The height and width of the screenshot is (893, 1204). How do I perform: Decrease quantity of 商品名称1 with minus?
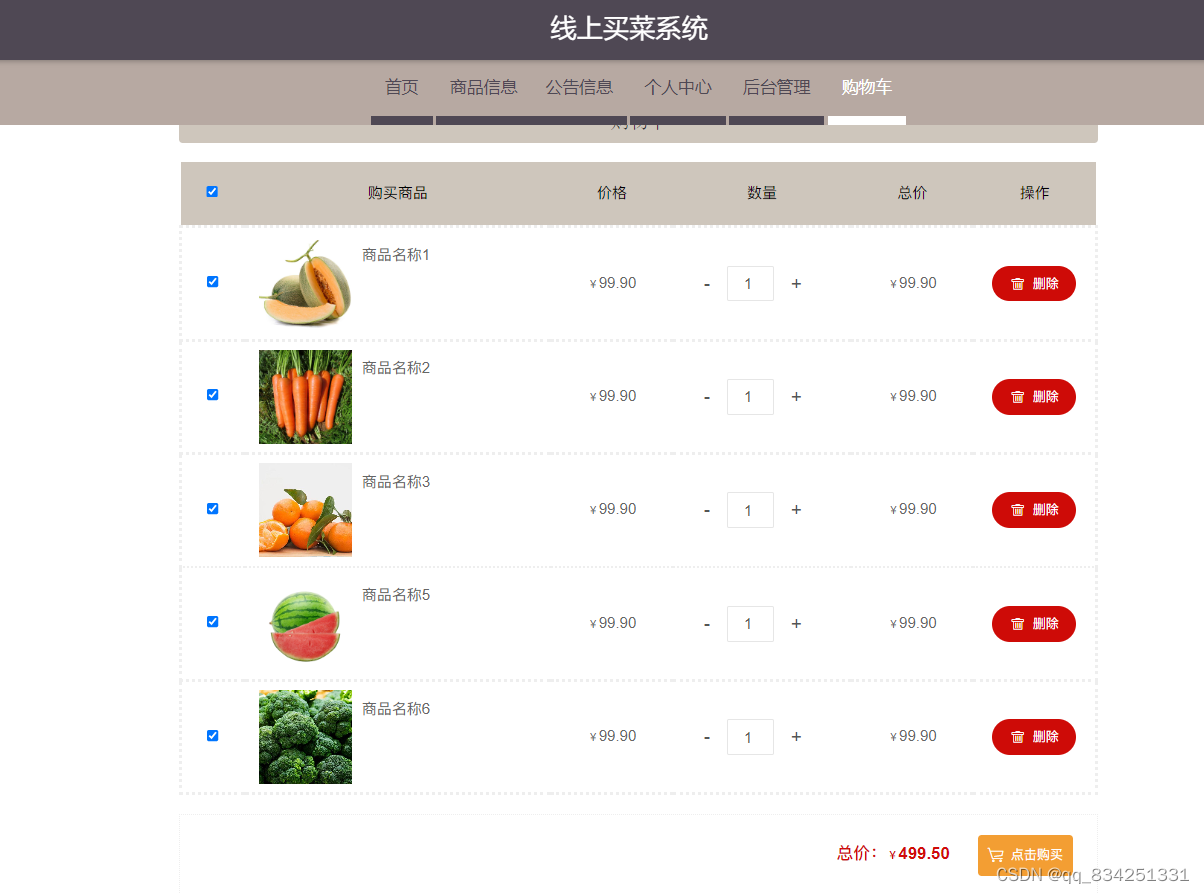pyautogui.click(x=707, y=284)
